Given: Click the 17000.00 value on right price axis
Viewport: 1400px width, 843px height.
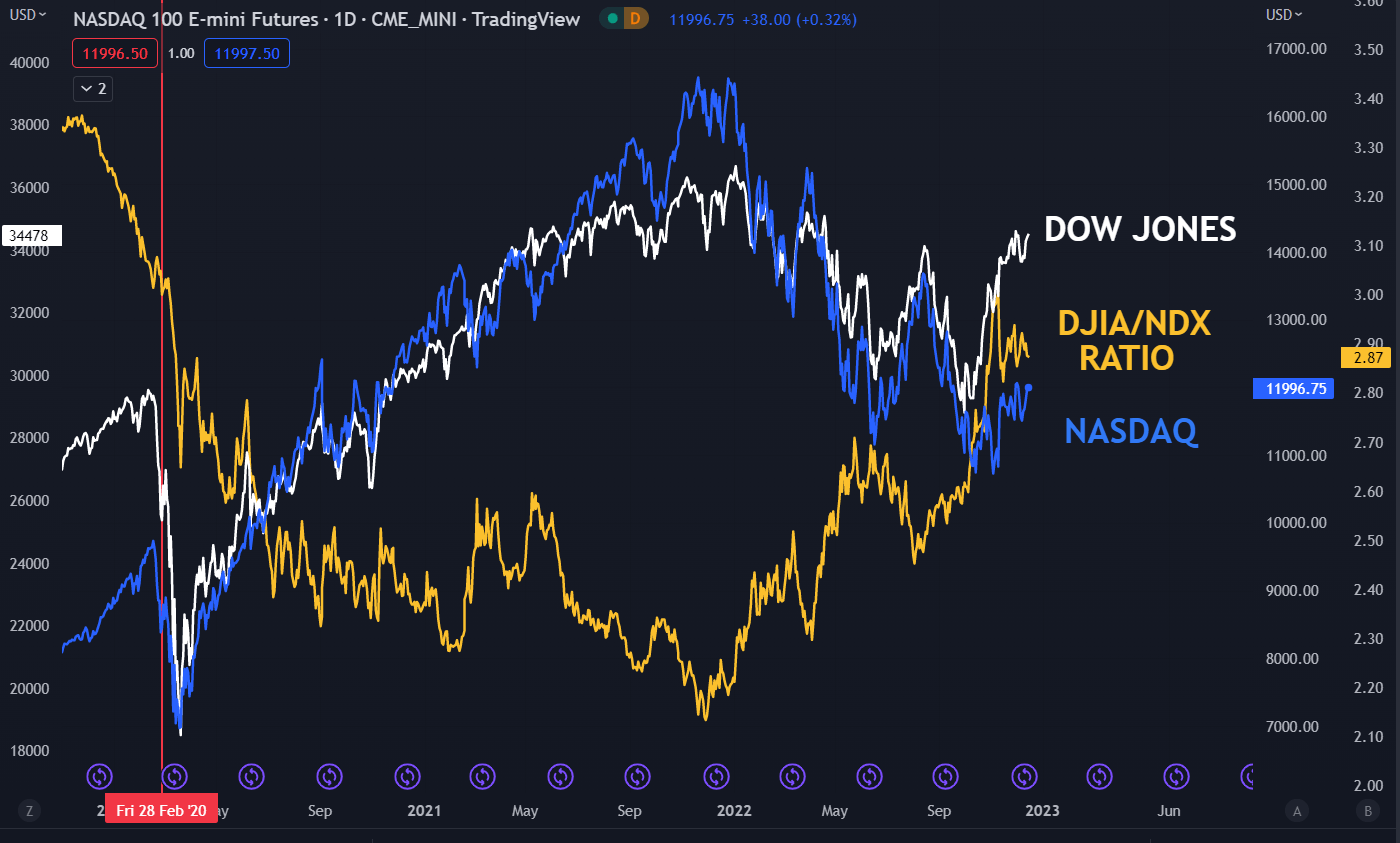Looking at the screenshot, I should coord(1295,49).
